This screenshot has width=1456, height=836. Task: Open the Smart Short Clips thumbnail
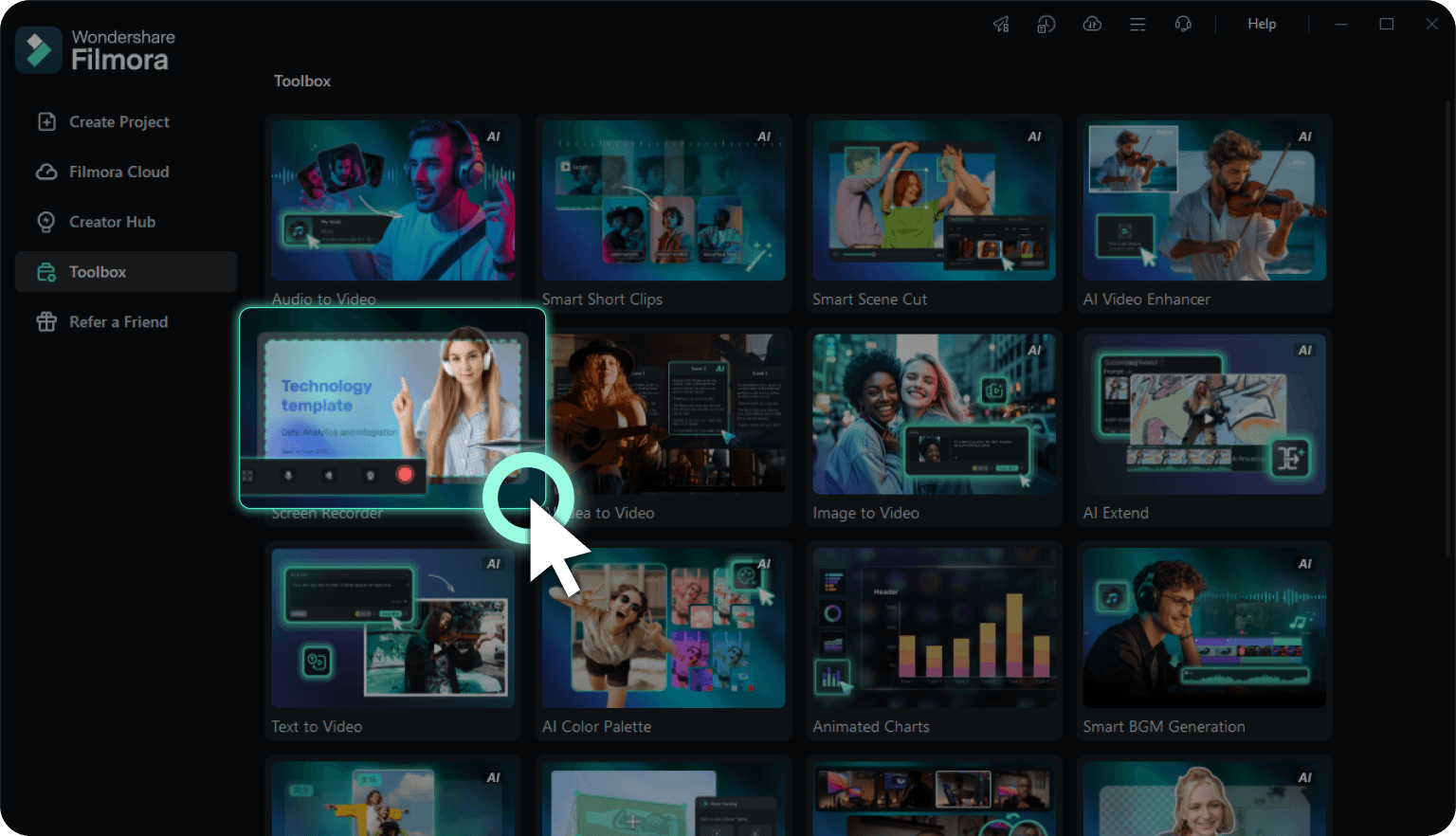tap(664, 200)
